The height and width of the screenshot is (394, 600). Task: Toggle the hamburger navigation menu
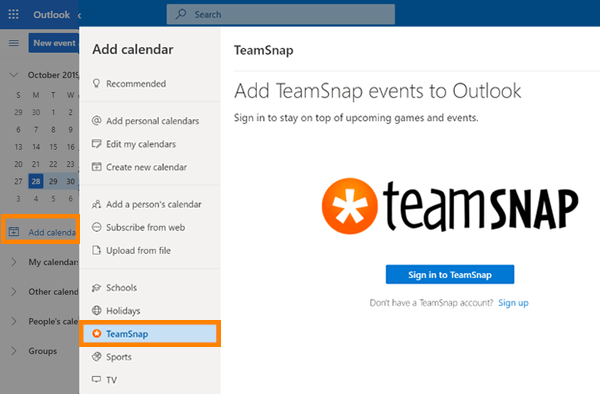coord(14,43)
